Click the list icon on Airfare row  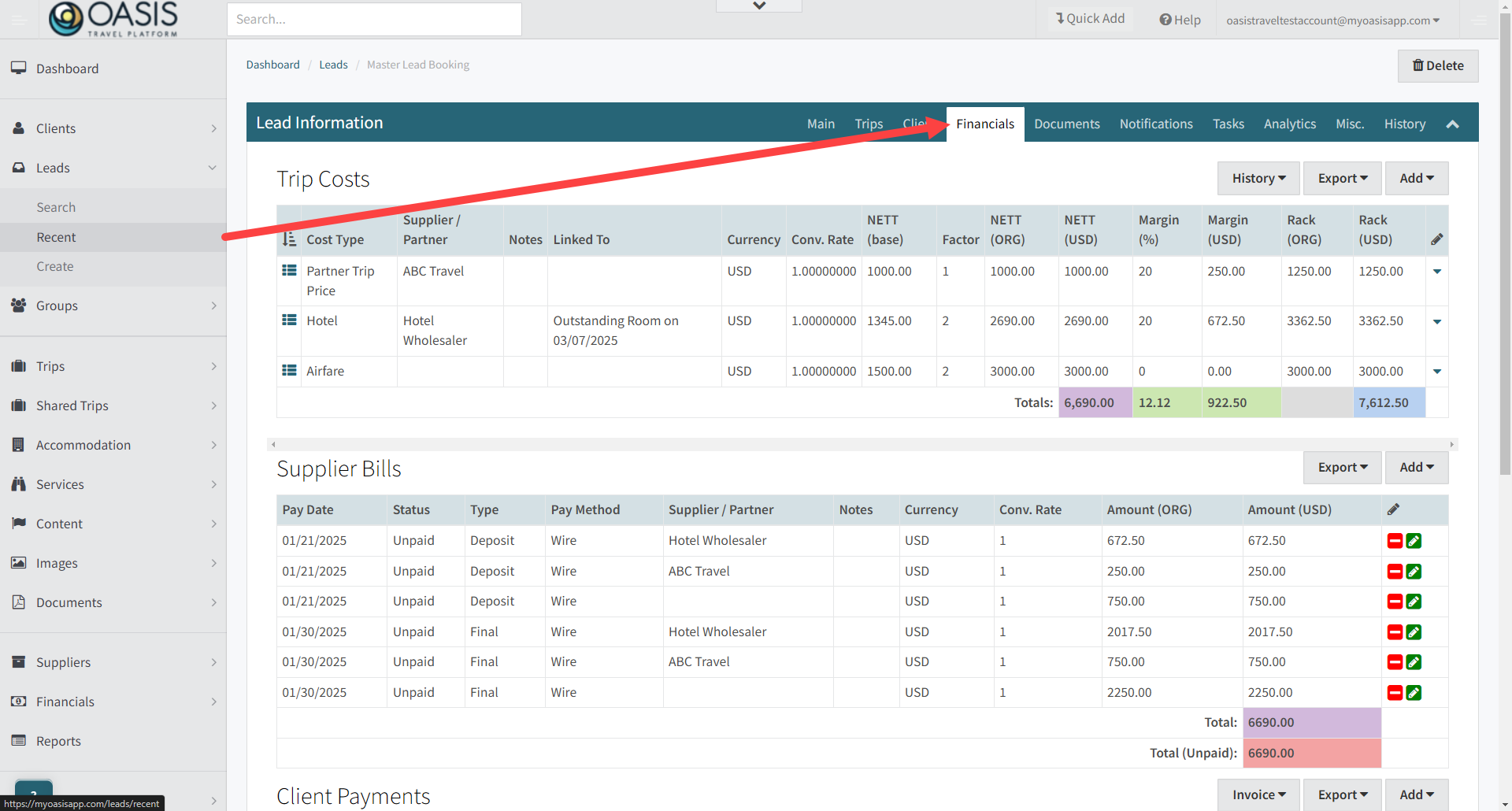[x=289, y=371]
